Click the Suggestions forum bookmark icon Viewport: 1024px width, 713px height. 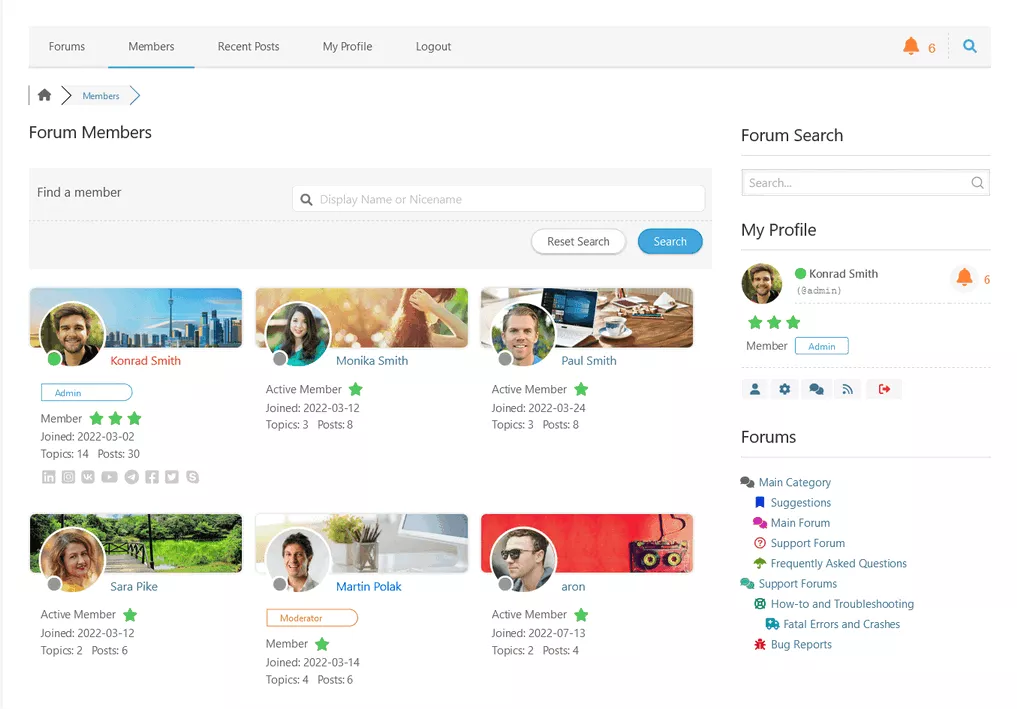(x=760, y=503)
